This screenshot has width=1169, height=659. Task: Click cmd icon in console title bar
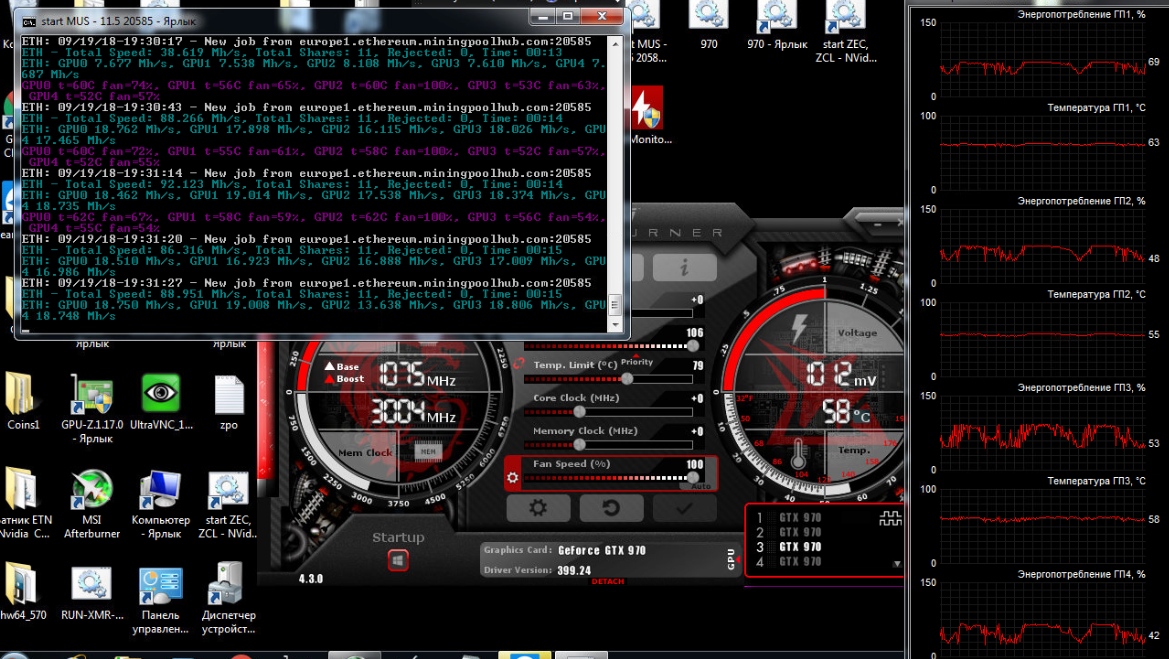pyautogui.click(x=28, y=22)
